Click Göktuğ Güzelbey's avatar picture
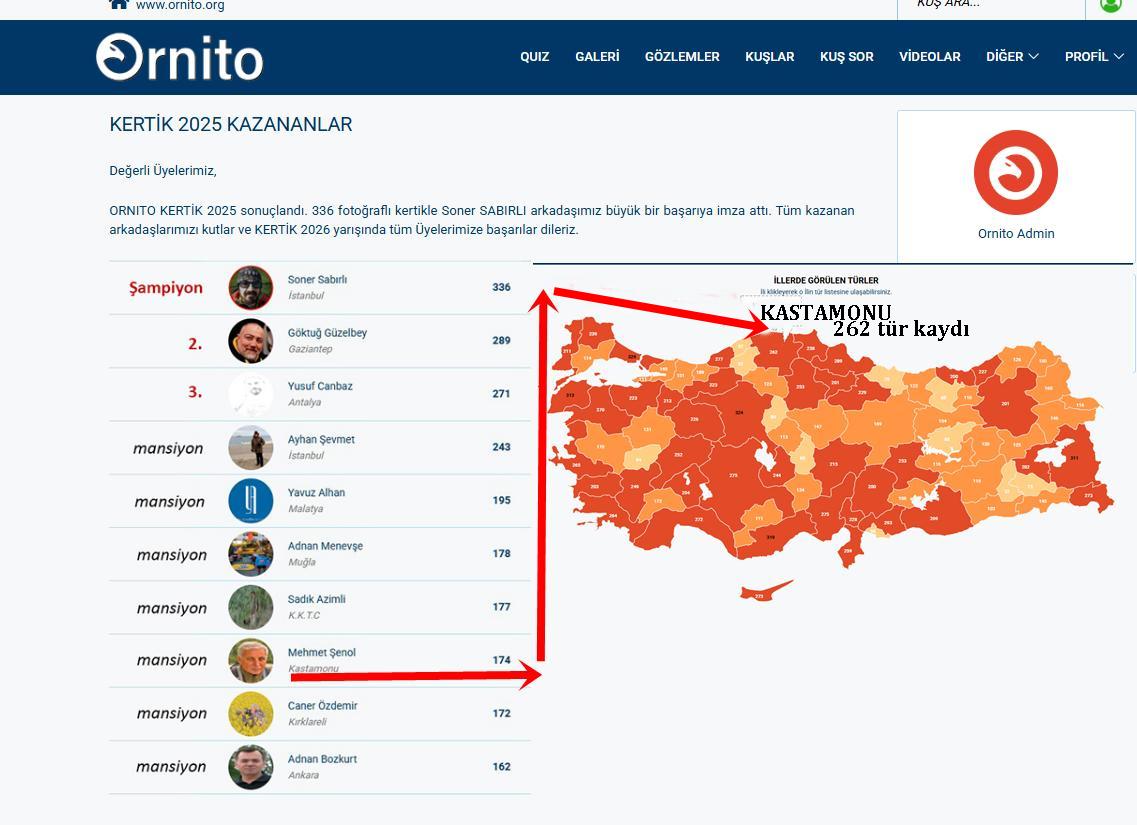This screenshot has height=825, width=1137. [x=251, y=341]
